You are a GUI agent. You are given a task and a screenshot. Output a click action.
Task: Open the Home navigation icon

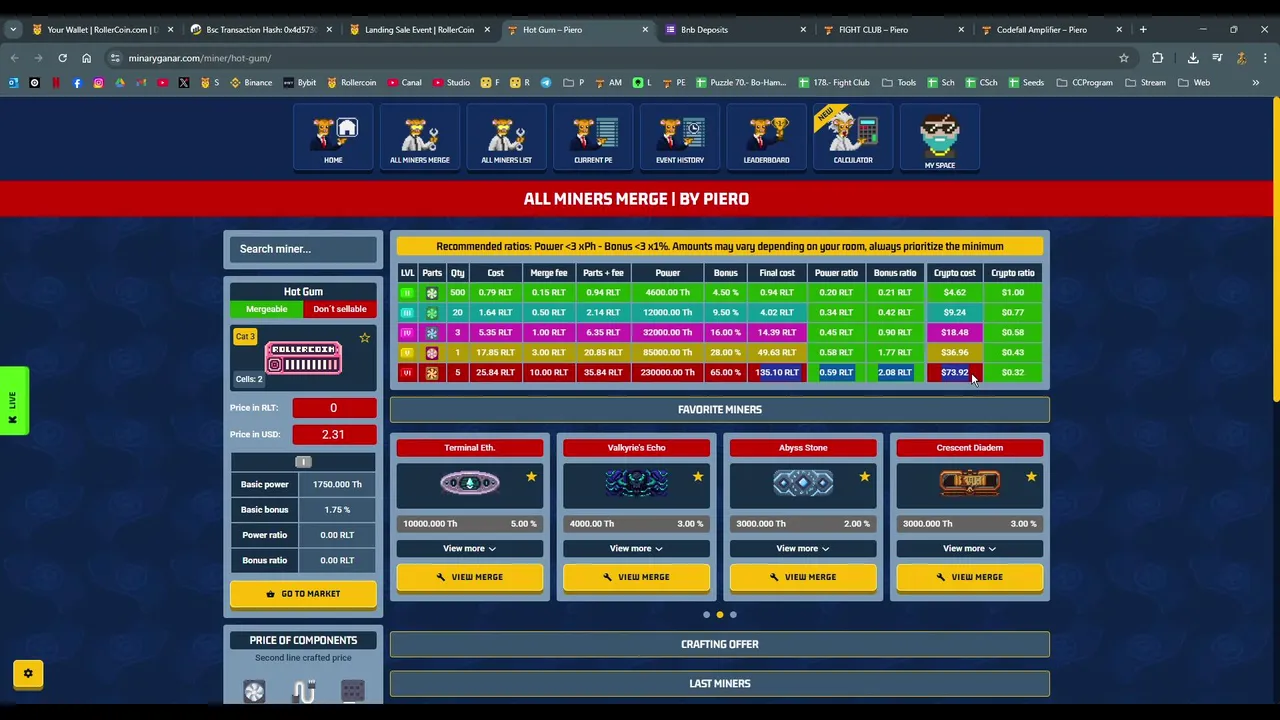[333, 138]
